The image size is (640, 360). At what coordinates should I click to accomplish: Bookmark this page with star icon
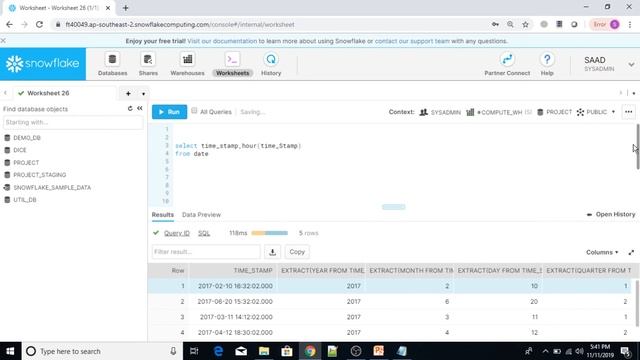[525, 24]
